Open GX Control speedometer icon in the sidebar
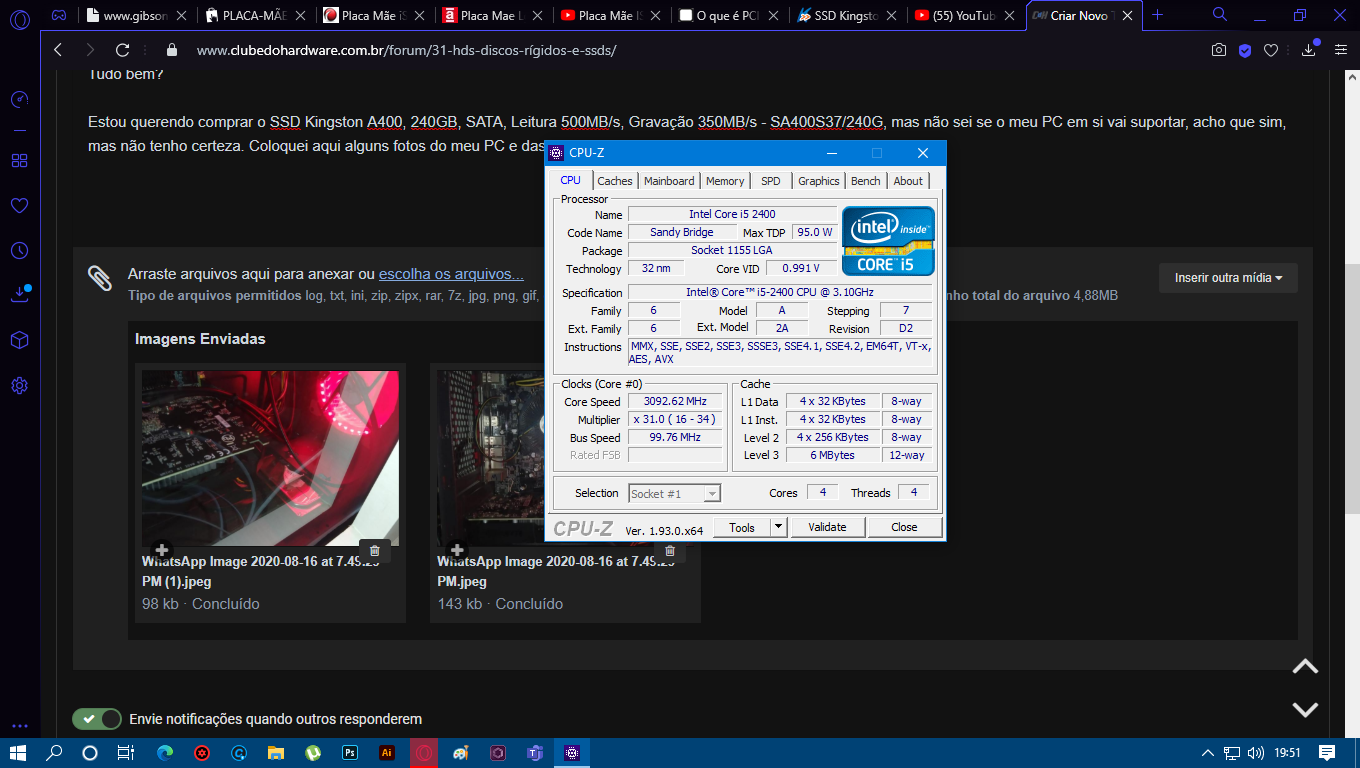The width and height of the screenshot is (1360, 768). pyautogui.click(x=19, y=100)
